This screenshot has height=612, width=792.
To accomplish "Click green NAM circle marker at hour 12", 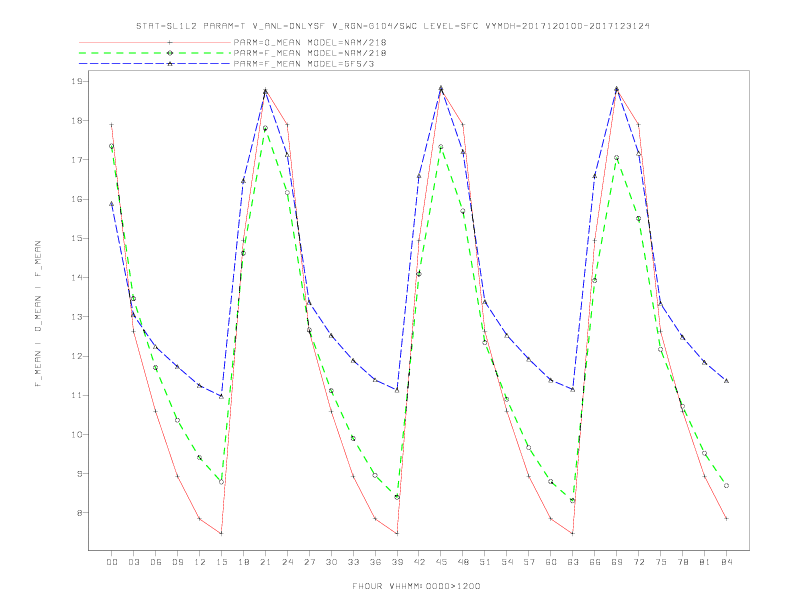I will tap(200, 458).
